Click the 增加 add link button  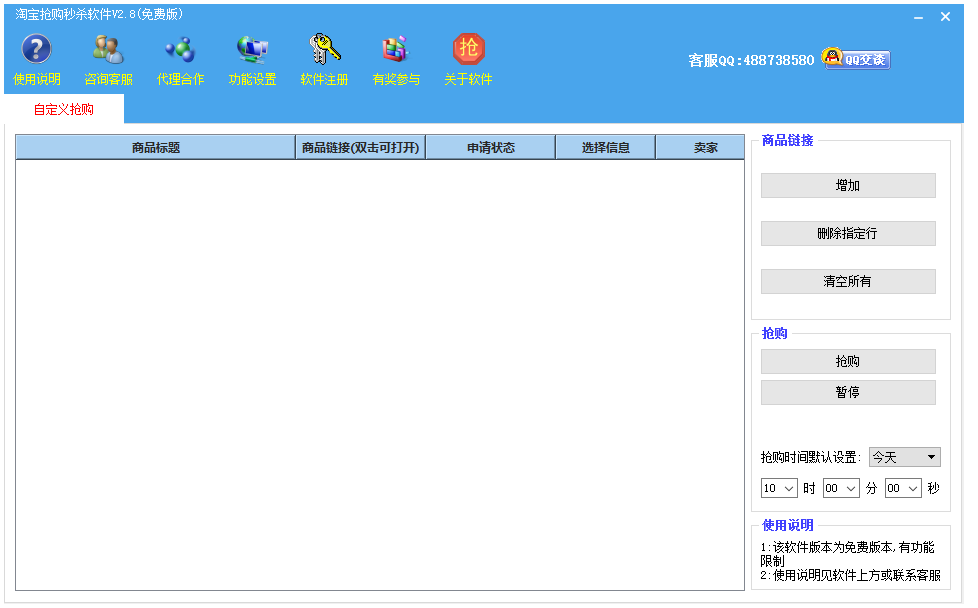848,186
